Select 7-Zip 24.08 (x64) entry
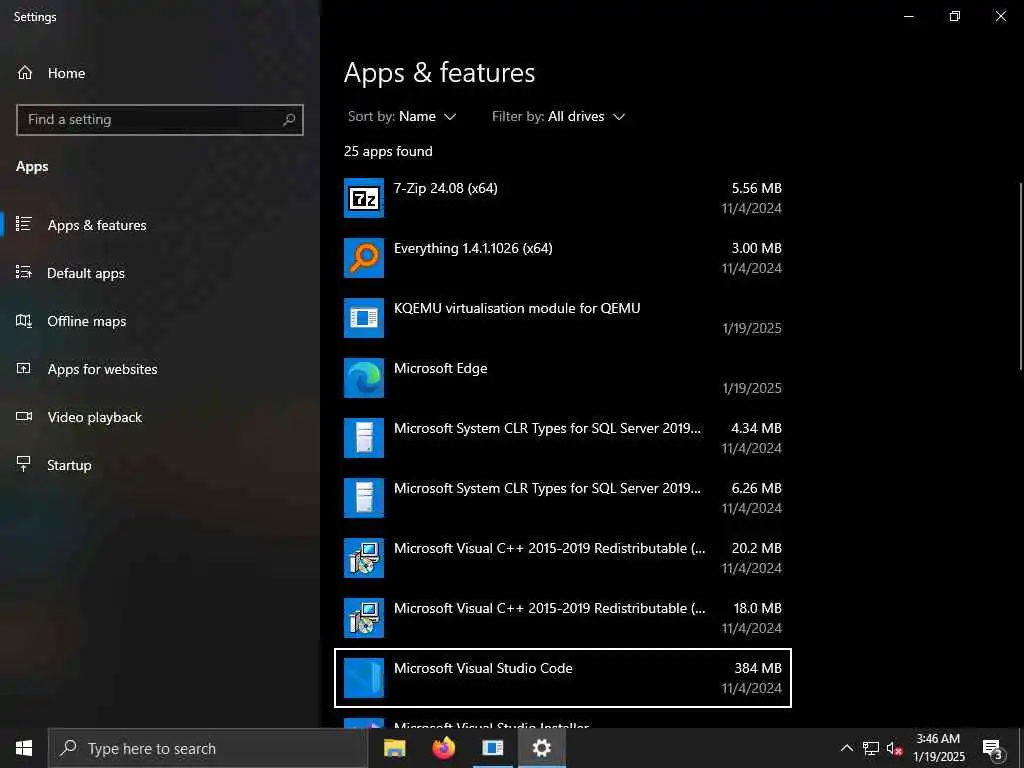This screenshot has width=1024, height=768. click(x=563, y=197)
